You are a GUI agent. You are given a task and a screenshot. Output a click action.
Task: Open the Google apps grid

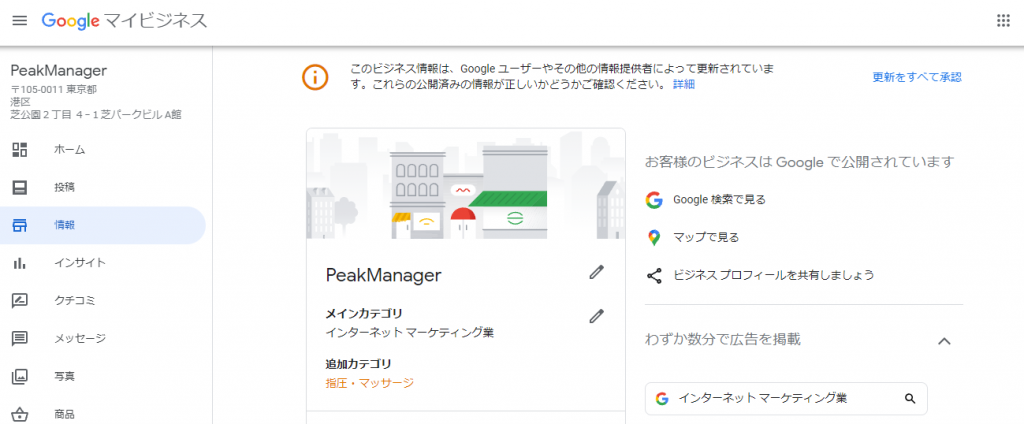[x=1003, y=21]
